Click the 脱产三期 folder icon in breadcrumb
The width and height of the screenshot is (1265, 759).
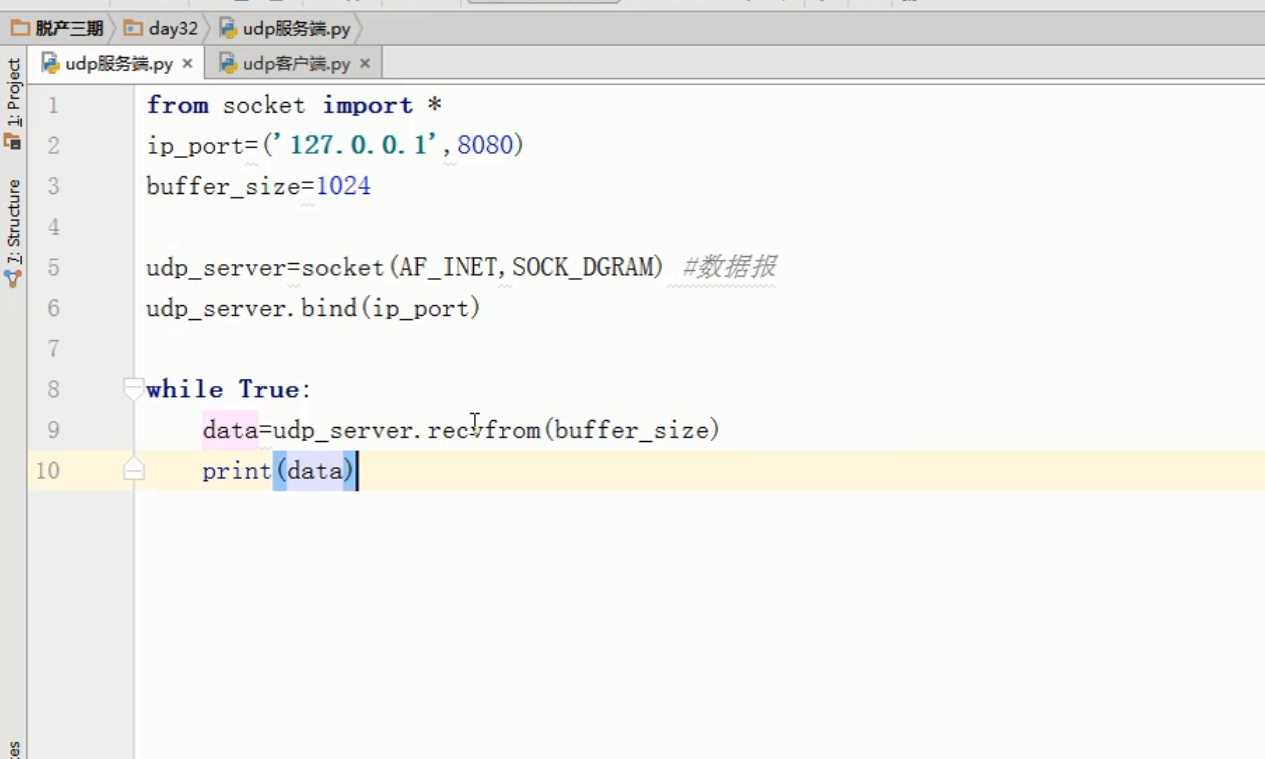pos(20,28)
